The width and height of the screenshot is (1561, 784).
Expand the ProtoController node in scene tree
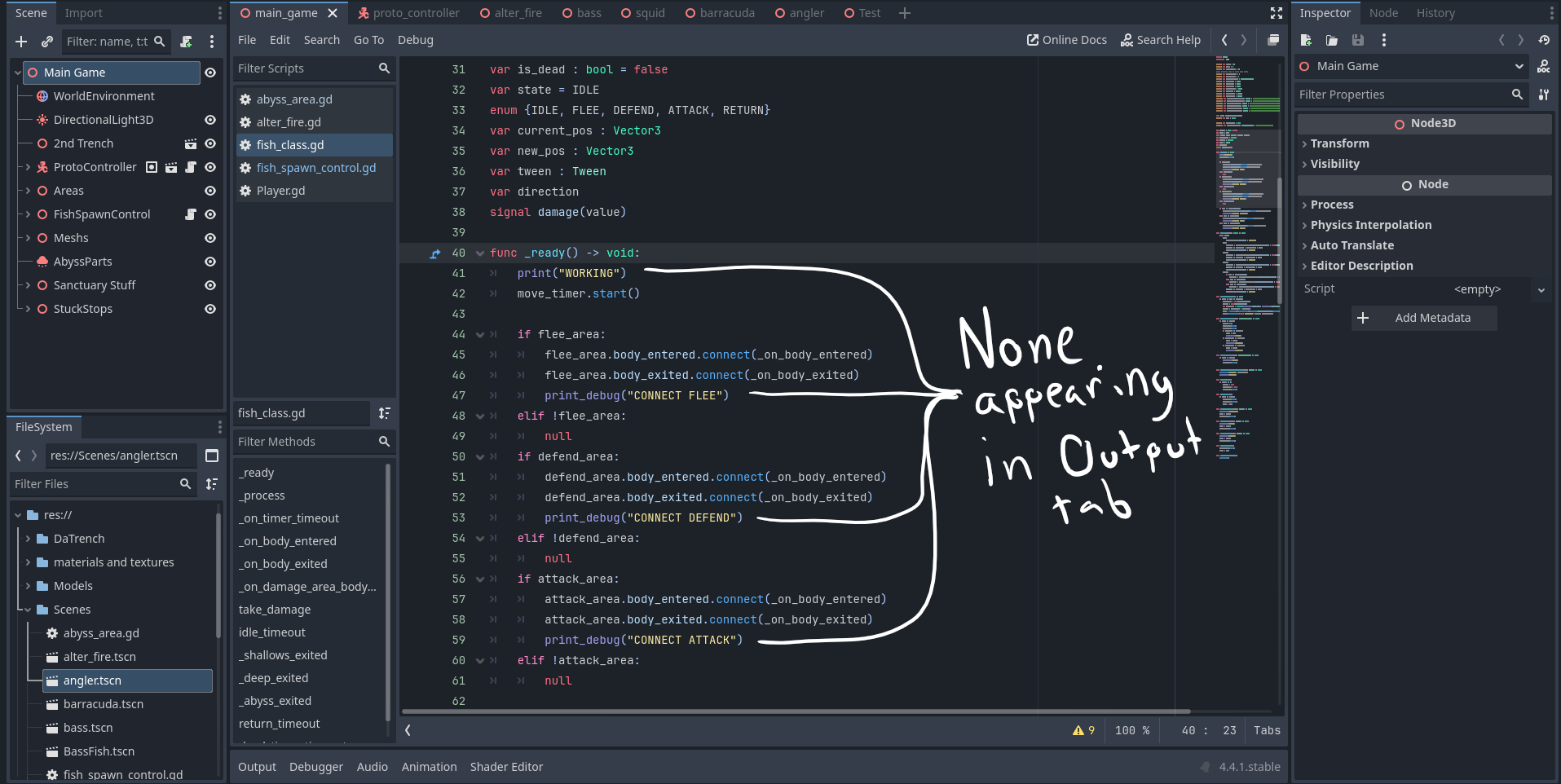coord(28,167)
